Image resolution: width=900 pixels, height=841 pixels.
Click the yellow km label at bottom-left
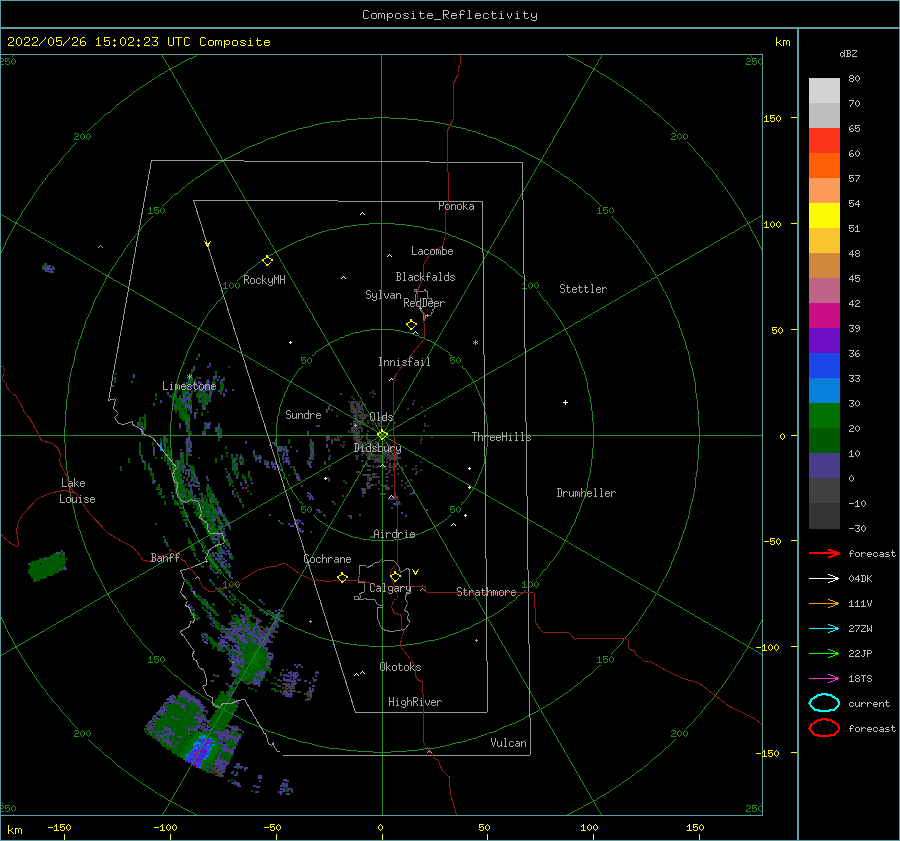(14, 830)
